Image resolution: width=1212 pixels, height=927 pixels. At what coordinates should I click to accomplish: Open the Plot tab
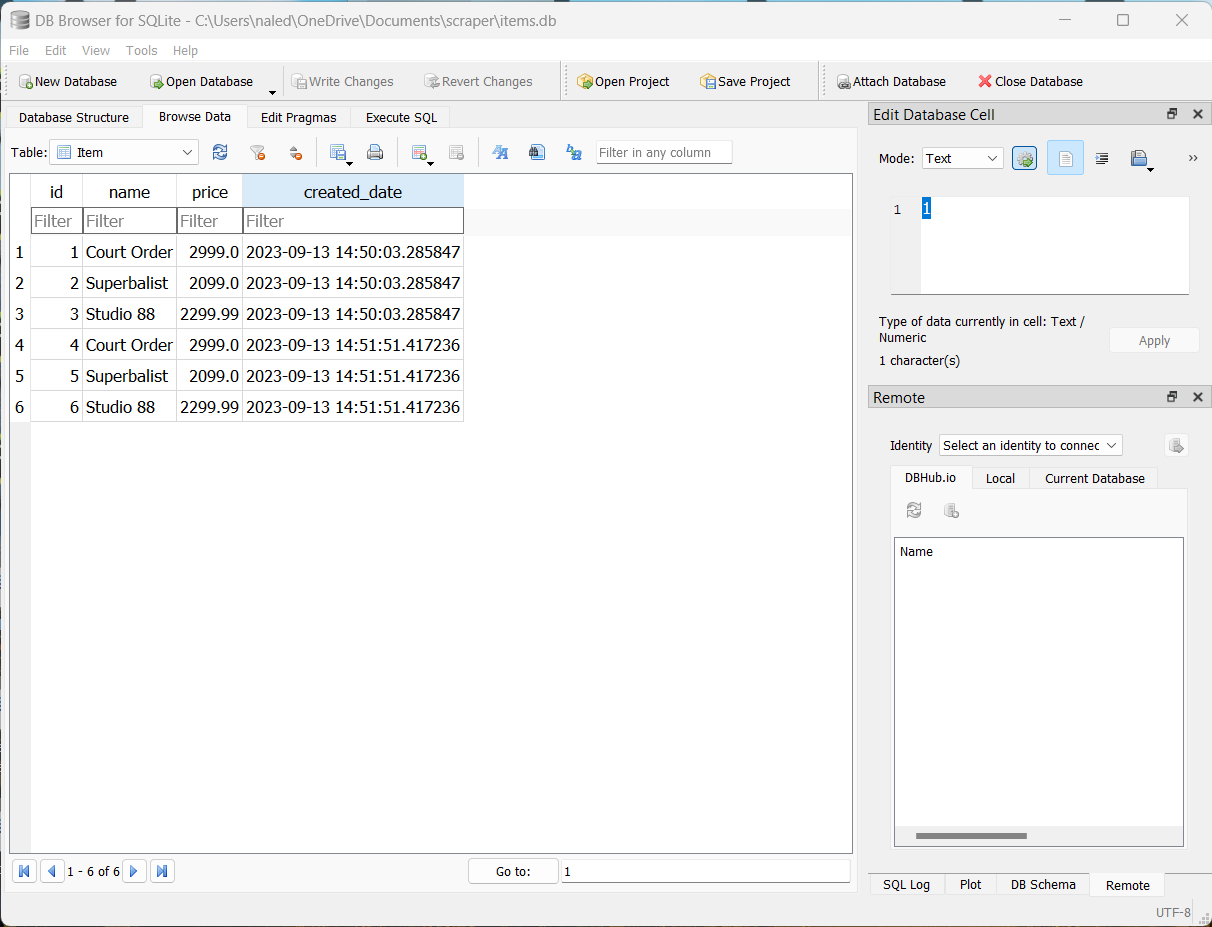coord(970,884)
